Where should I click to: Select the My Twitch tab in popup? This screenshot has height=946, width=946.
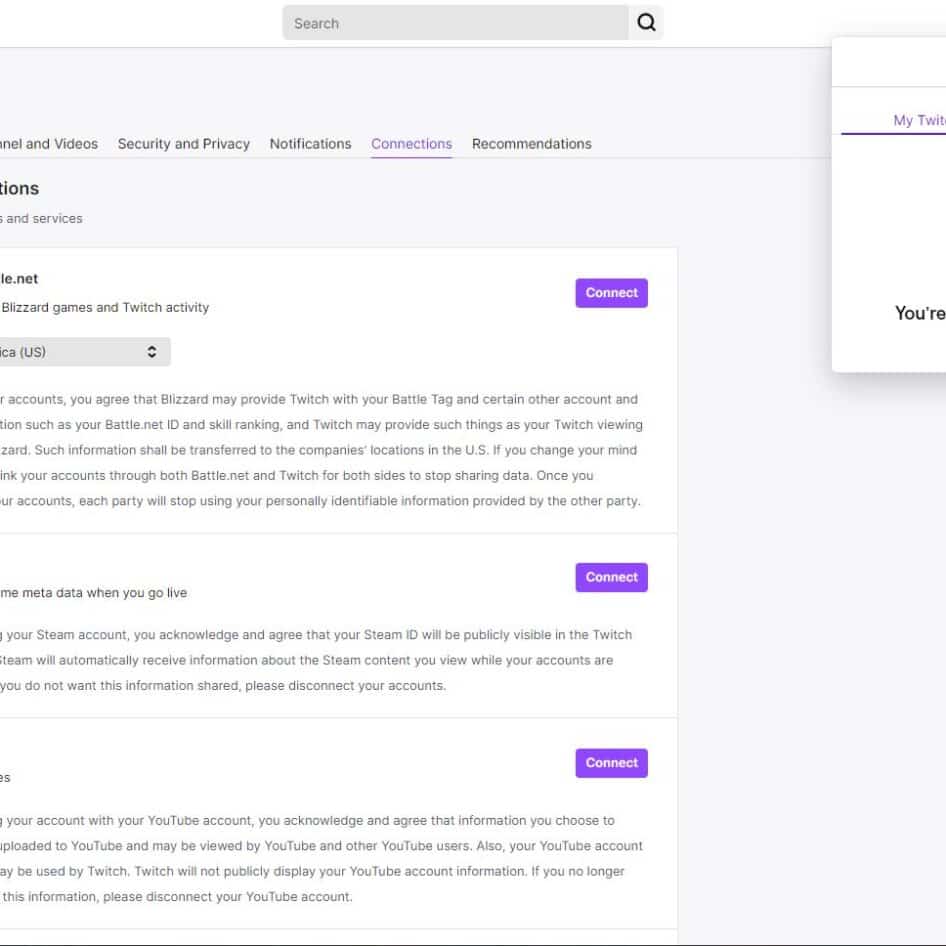(919, 120)
